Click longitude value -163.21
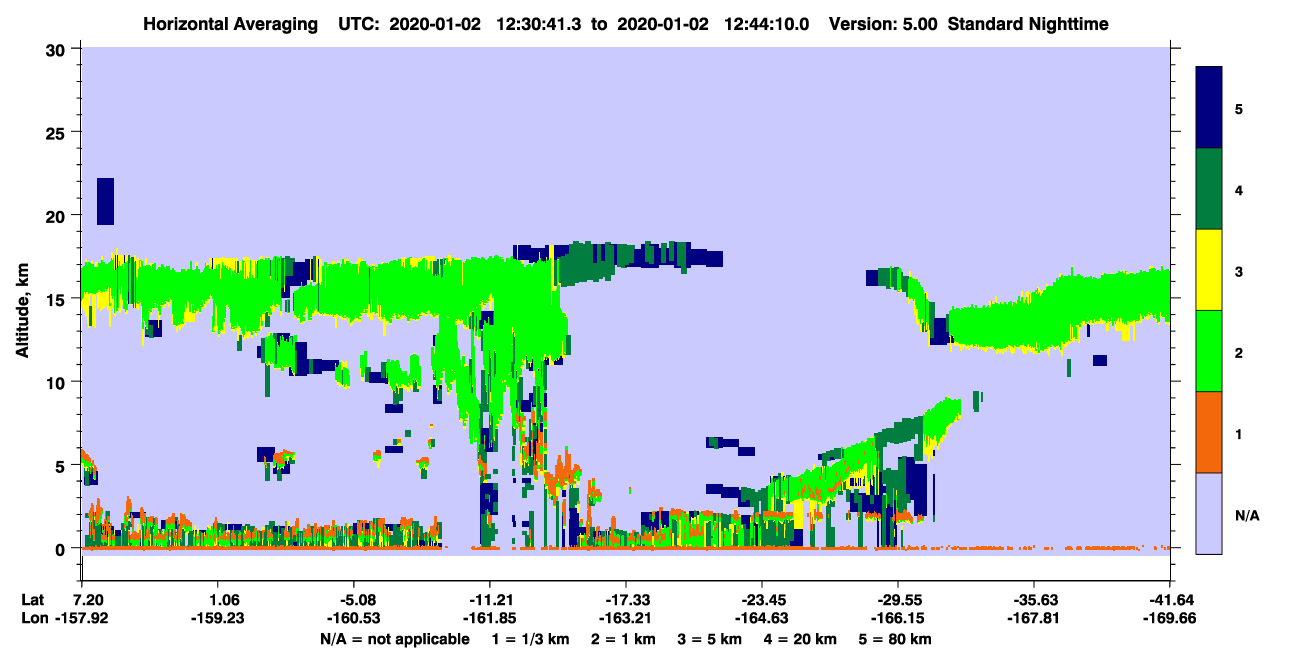The height and width of the screenshot is (667, 1300). point(625,618)
